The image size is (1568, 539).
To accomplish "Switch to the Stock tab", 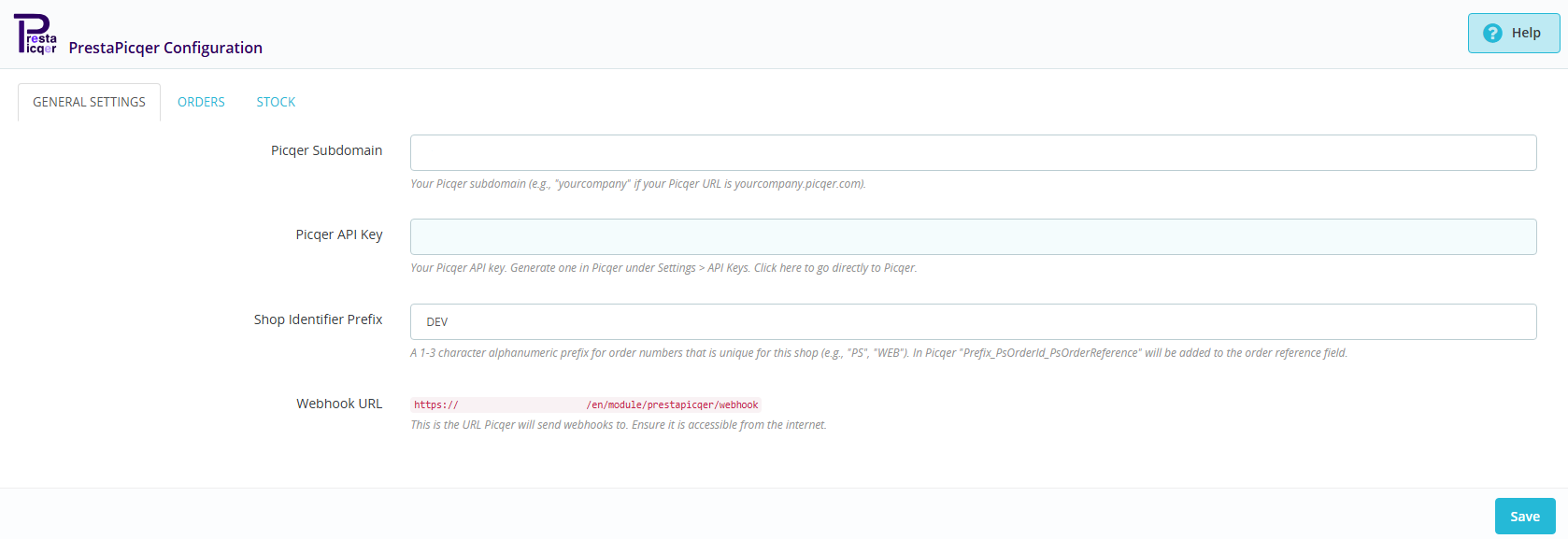I will click(x=276, y=102).
